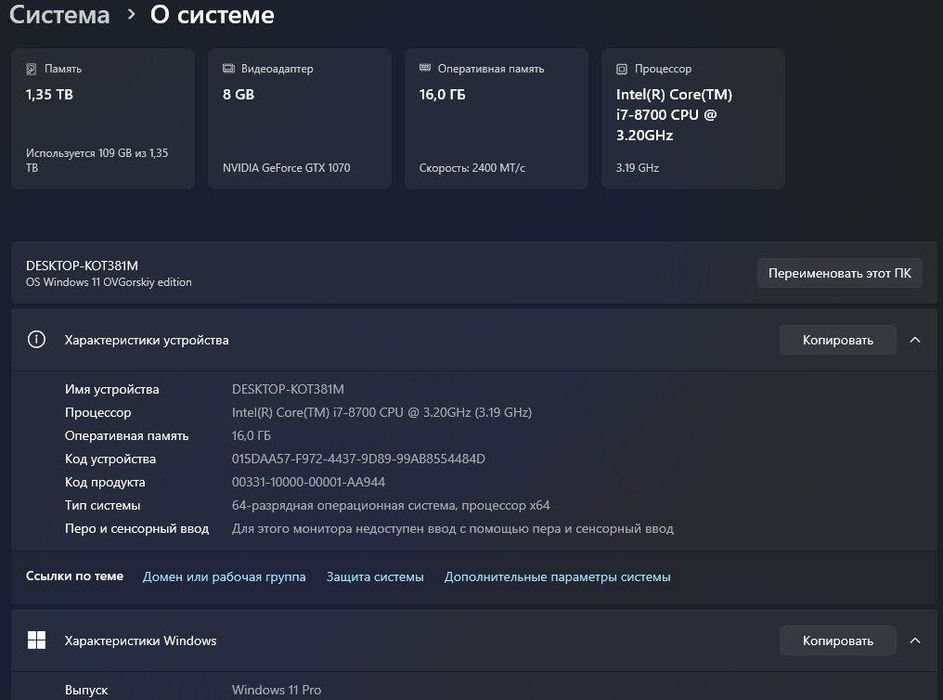Click the Характеристики Windows header
Viewport: 943px width, 700px height.
pyautogui.click(x=474, y=640)
